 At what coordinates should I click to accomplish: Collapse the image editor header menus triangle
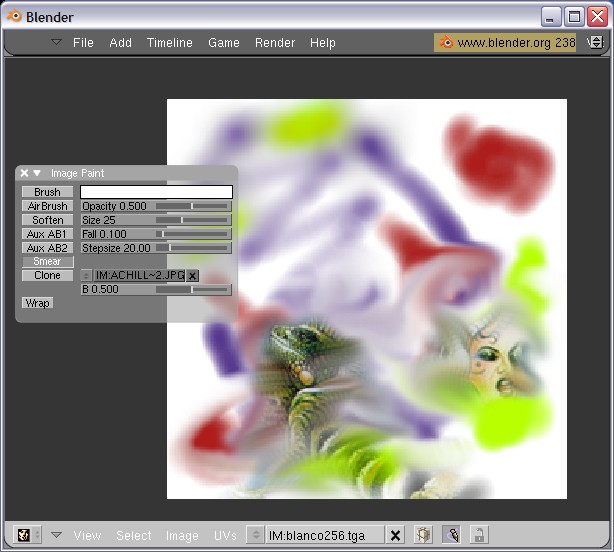click(x=56, y=535)
